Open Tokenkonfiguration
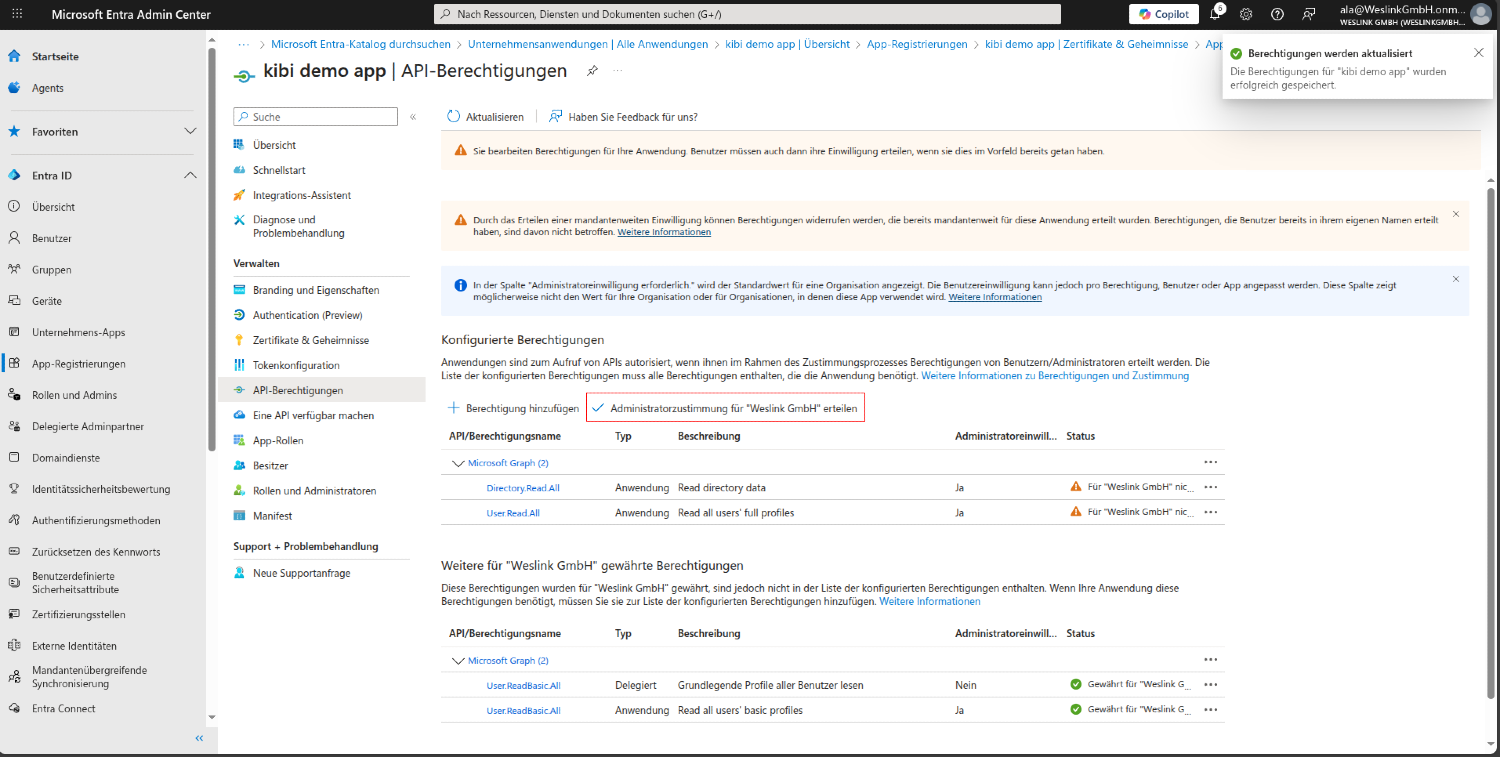The height and width of the screenshot is (757, 1500). point(296,365)
